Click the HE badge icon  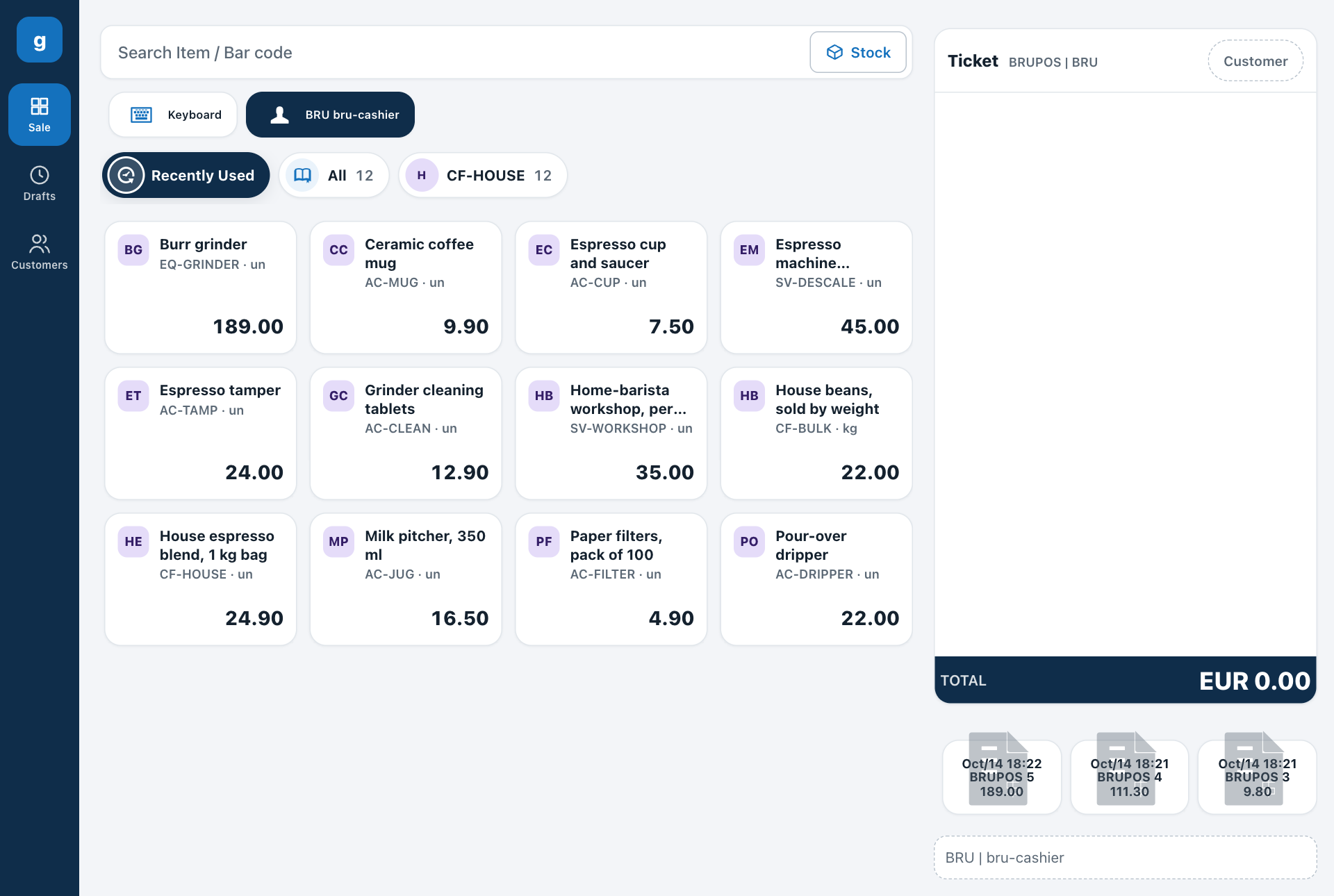click(133, 542)
